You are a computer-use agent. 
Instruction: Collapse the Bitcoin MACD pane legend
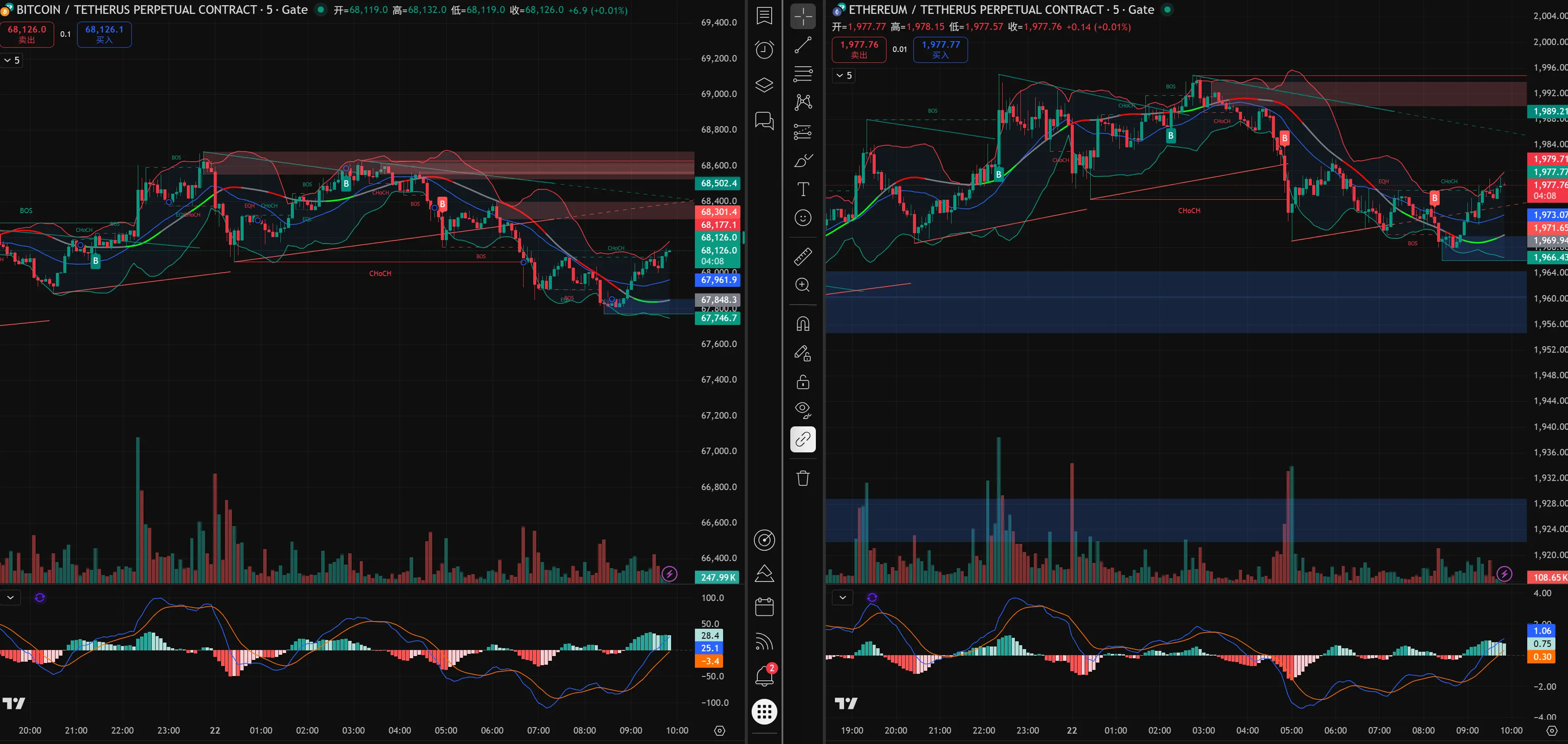pyautogui.click(x=10, y=598)
